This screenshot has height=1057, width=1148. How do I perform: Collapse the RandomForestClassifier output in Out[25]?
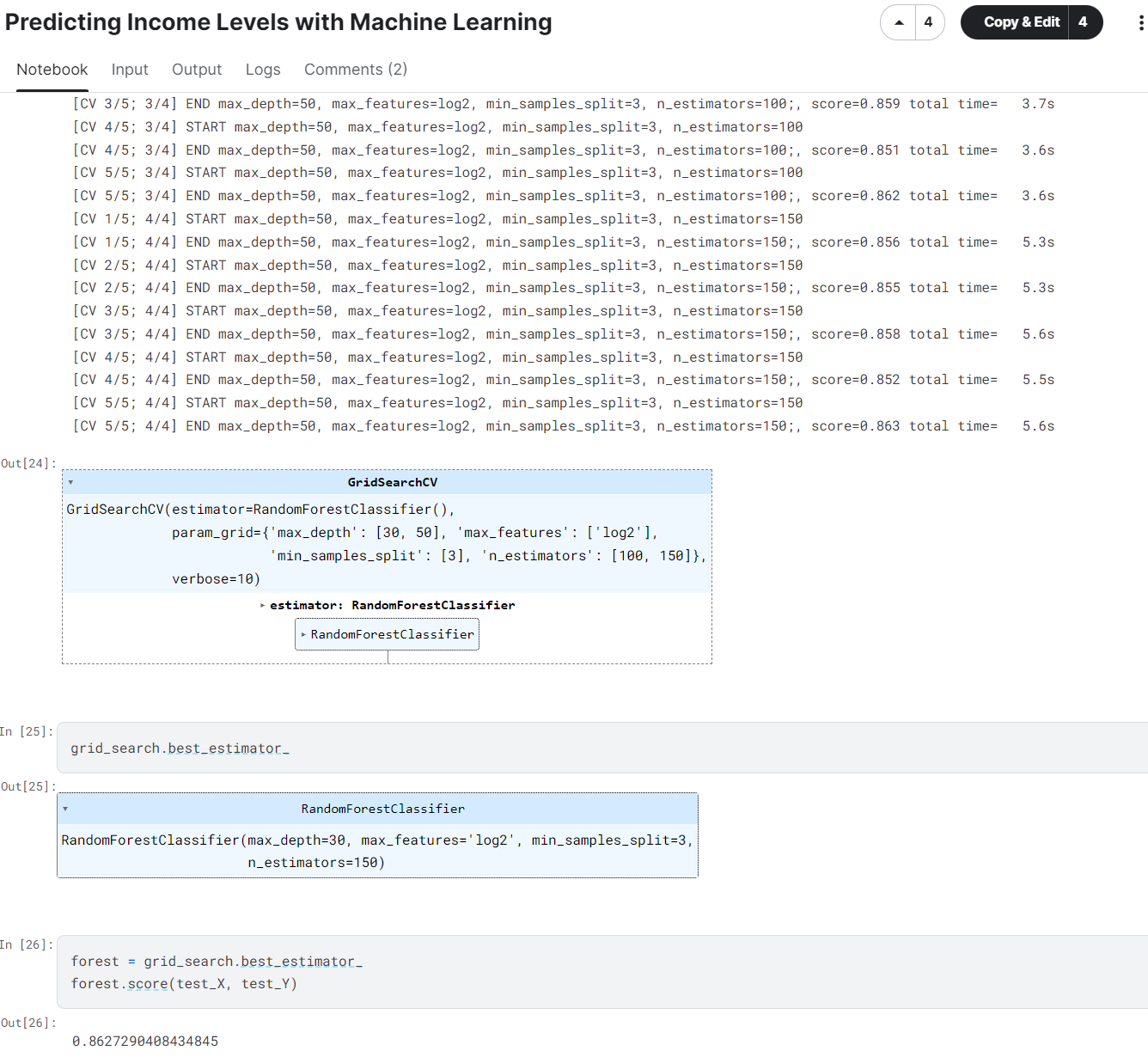65,809
